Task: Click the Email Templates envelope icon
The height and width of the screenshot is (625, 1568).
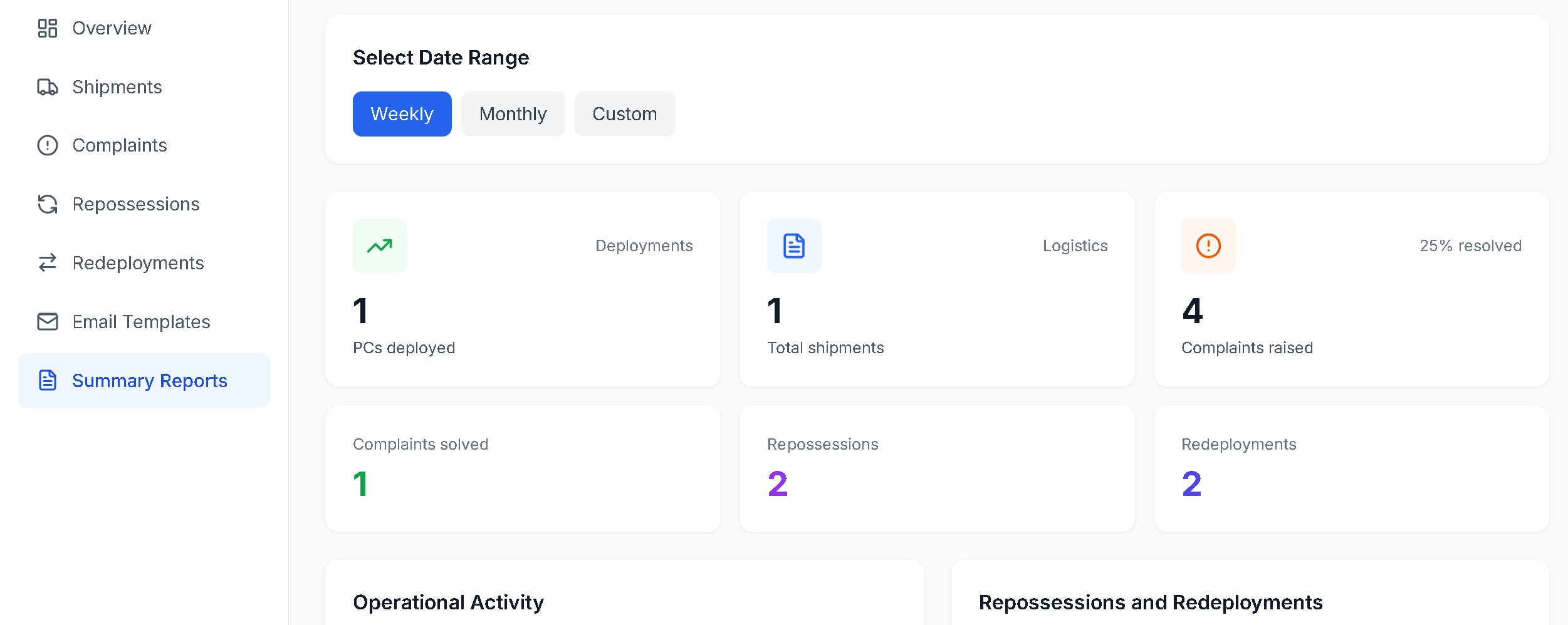Action: point(48,322)
